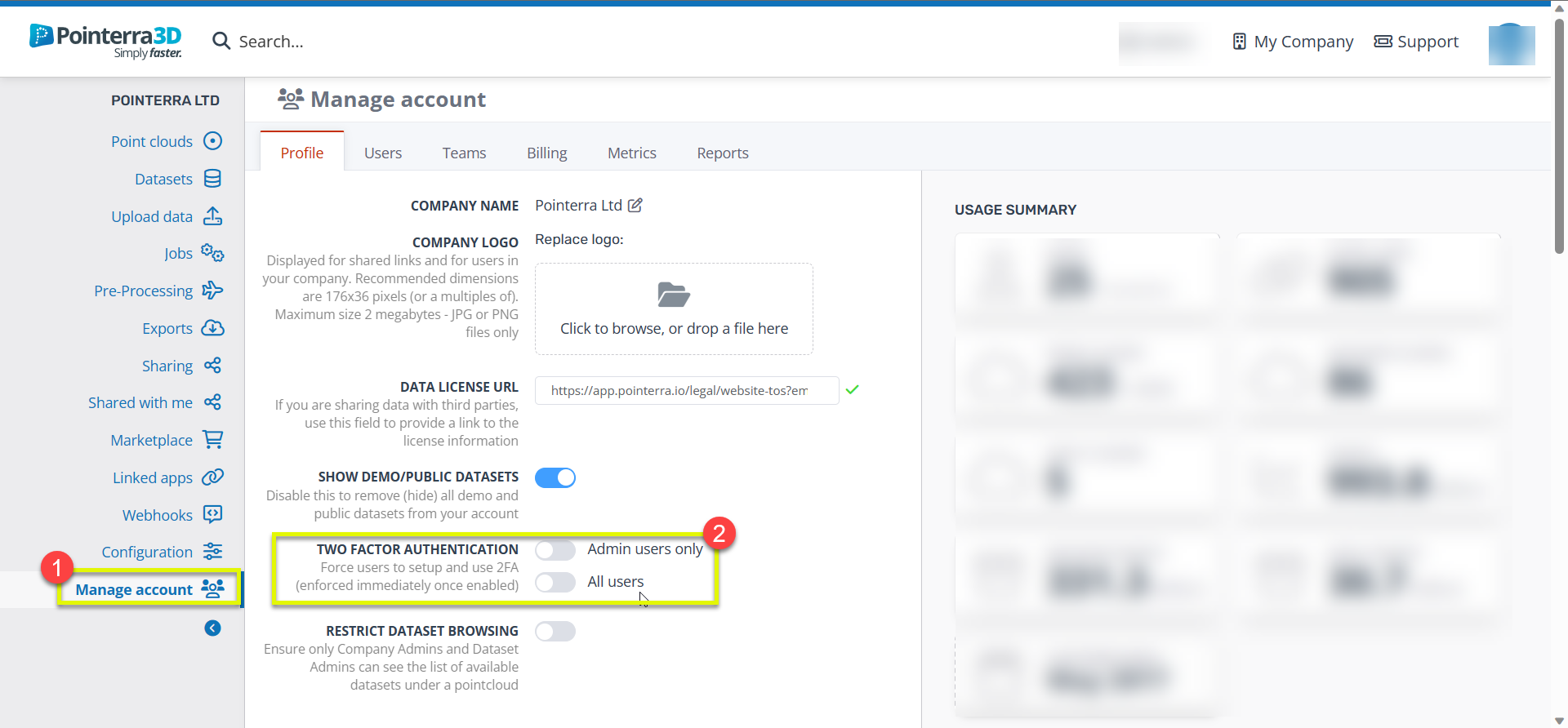Click the Exports cloud download icon
This screenshot has height=728, width=1568.
tap(212, 328)
